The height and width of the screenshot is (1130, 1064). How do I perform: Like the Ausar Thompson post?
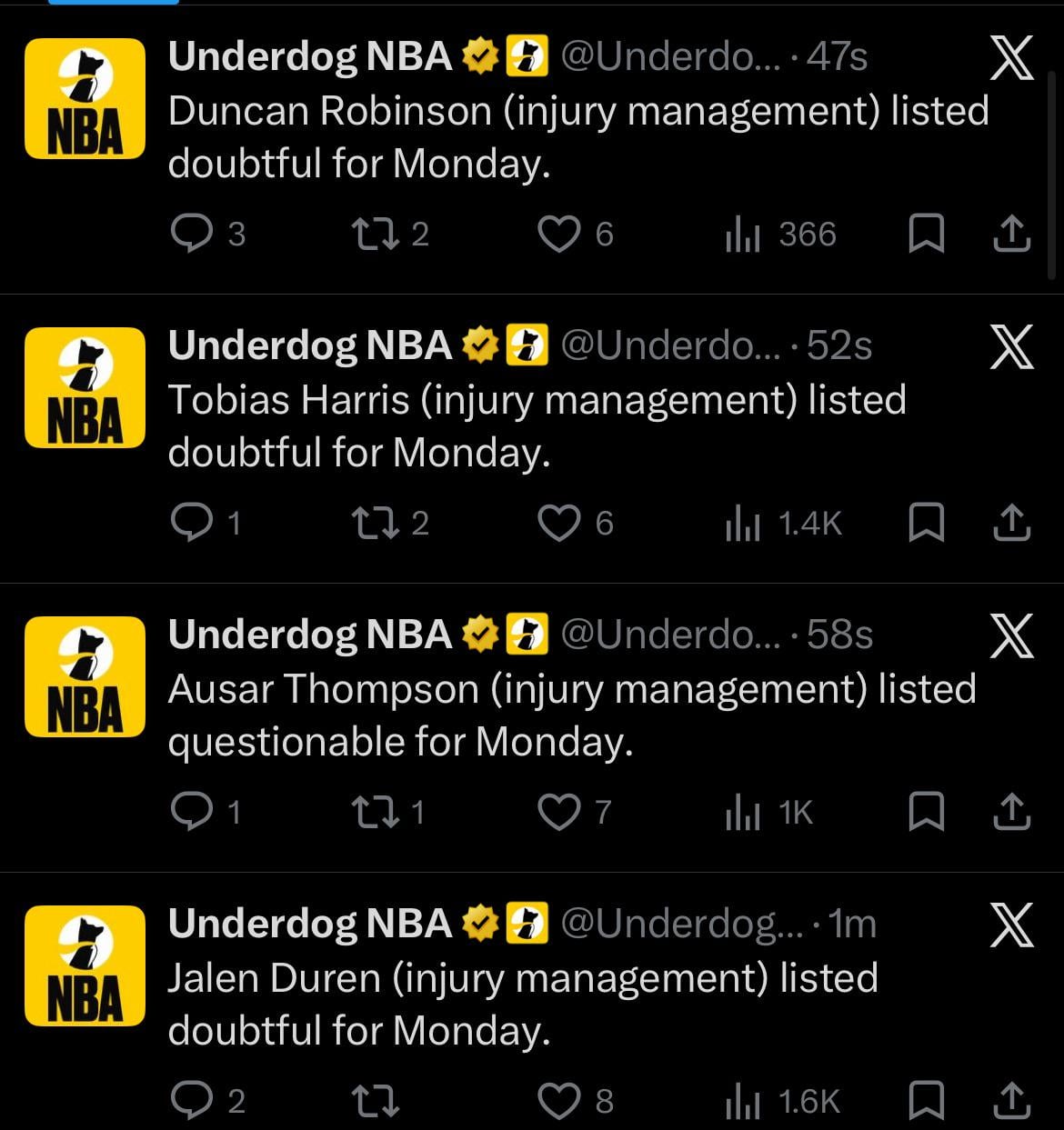coord(559,813)
